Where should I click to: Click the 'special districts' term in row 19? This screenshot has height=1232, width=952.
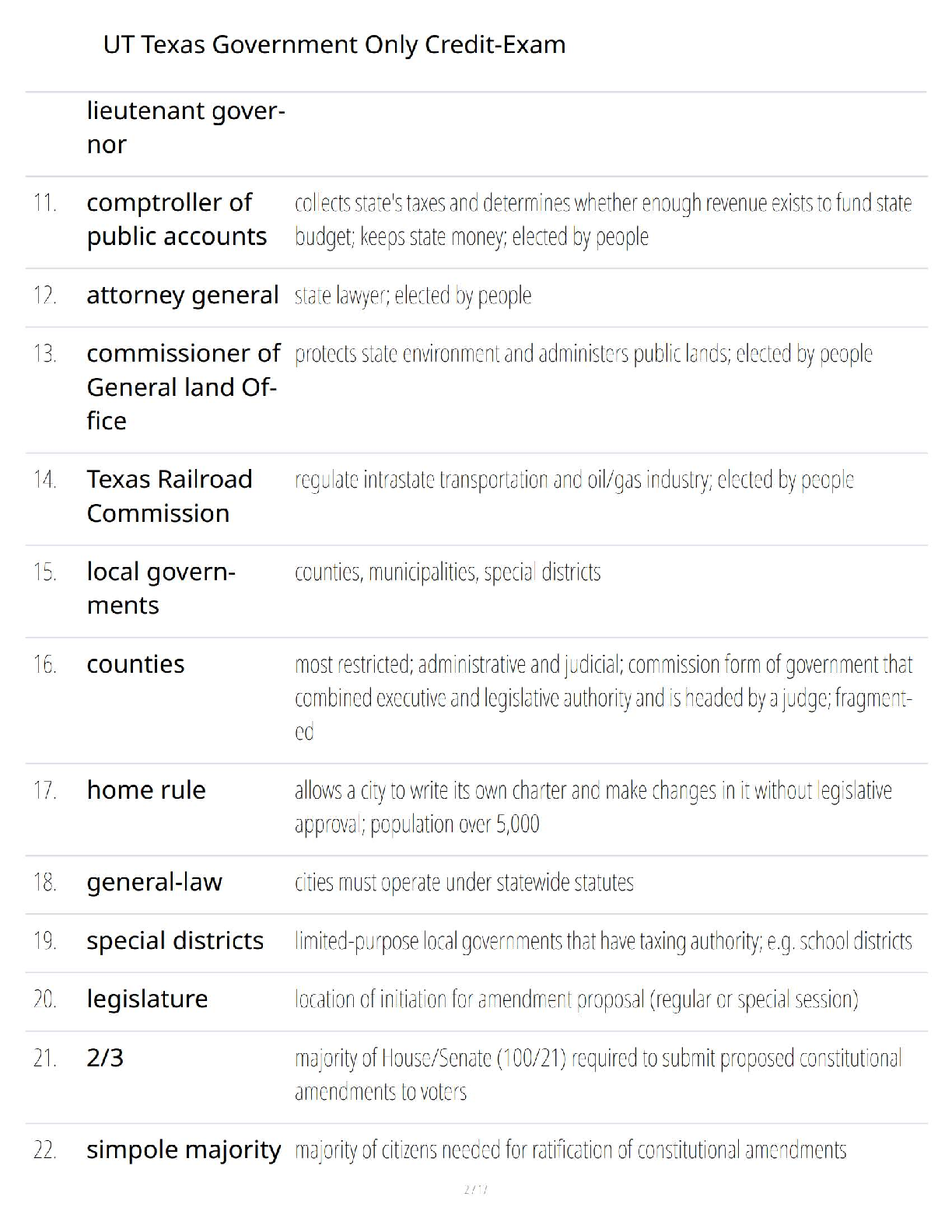click(x=175, y=941)
